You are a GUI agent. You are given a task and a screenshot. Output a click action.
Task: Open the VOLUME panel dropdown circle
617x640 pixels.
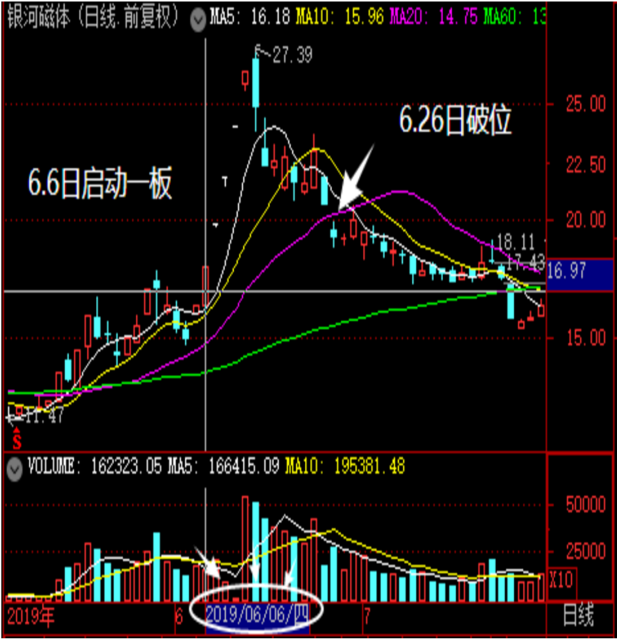[14, 469]
